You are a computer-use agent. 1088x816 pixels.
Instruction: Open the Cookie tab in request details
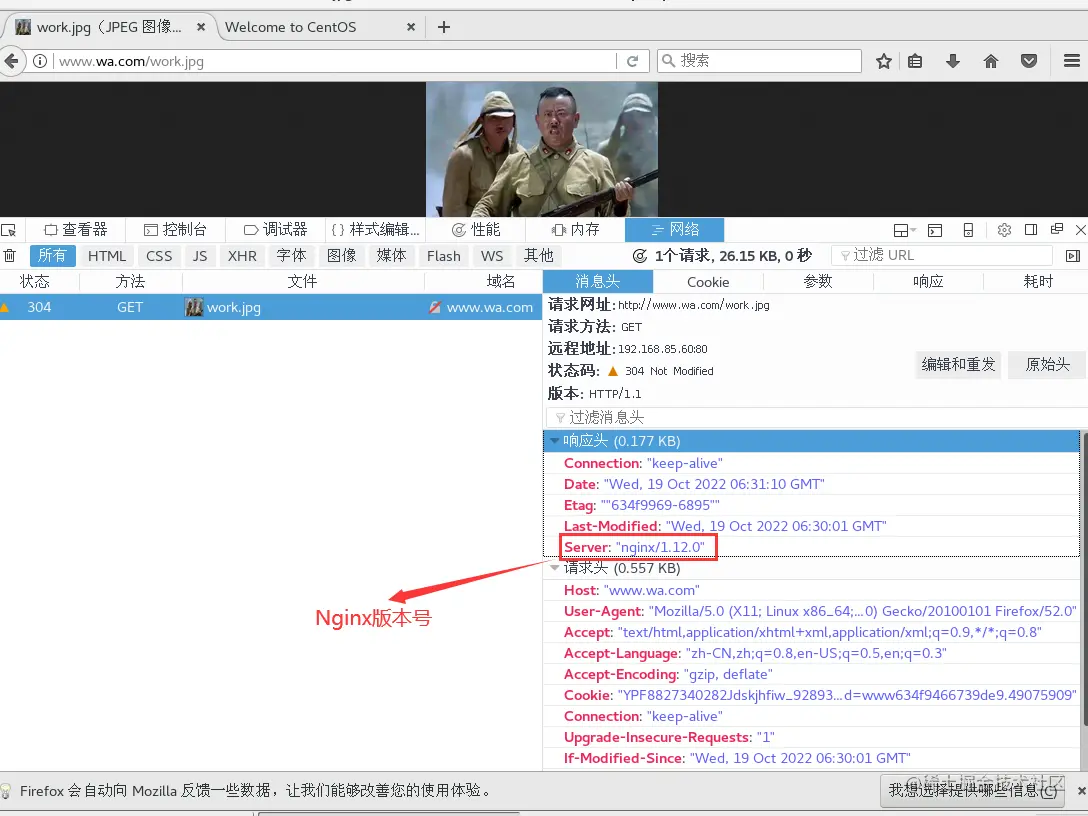click(x=708, y=281)
